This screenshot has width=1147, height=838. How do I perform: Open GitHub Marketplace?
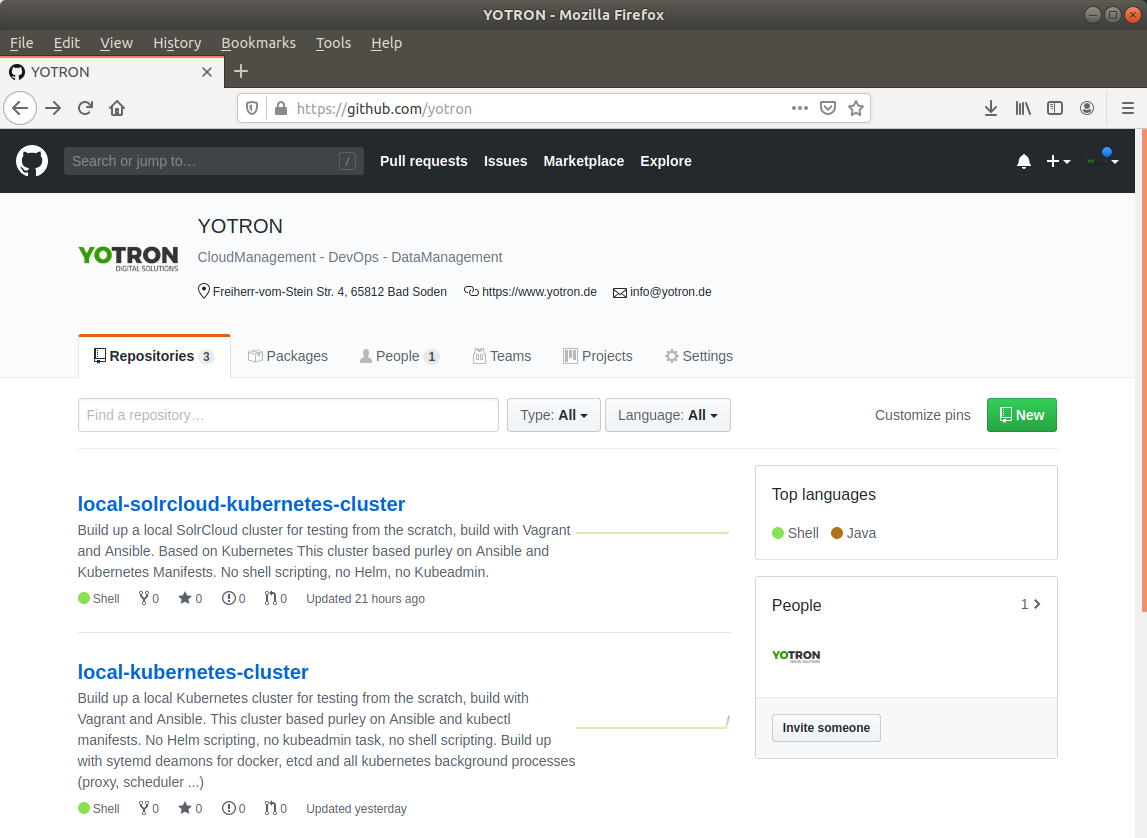pos(584,161)
